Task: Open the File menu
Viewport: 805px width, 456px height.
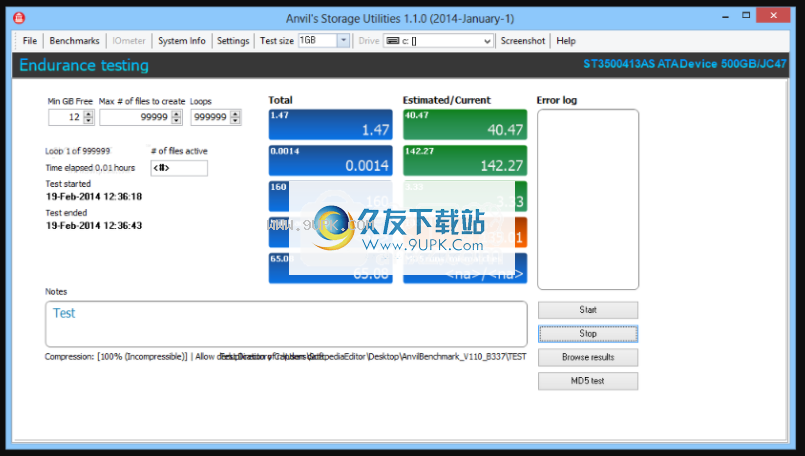Action: [x=30, y=41]
